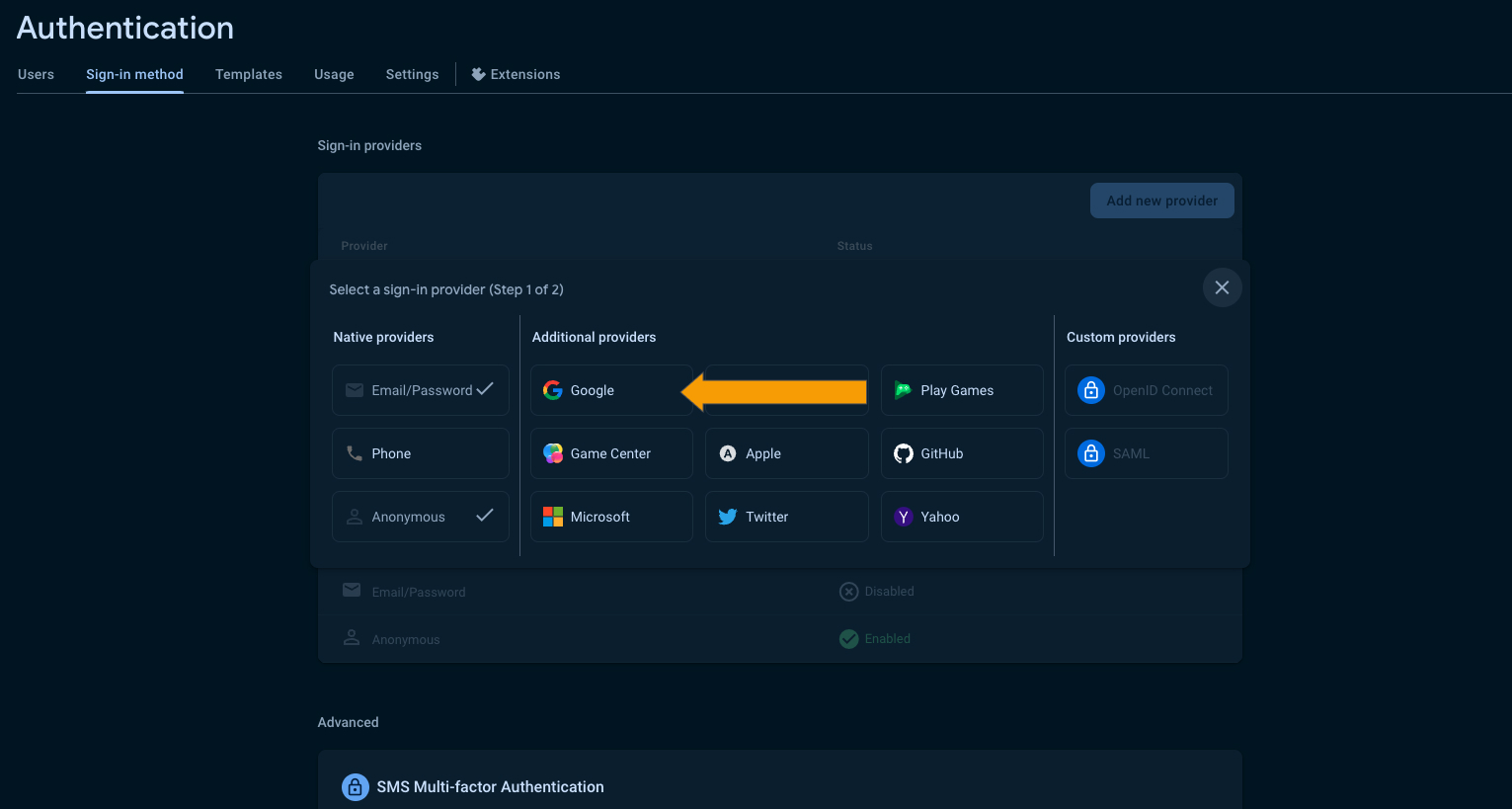Screen dimensions: 1512x809
Task: Select the Sign-in method tab
Action: click(x=134, y=74)
